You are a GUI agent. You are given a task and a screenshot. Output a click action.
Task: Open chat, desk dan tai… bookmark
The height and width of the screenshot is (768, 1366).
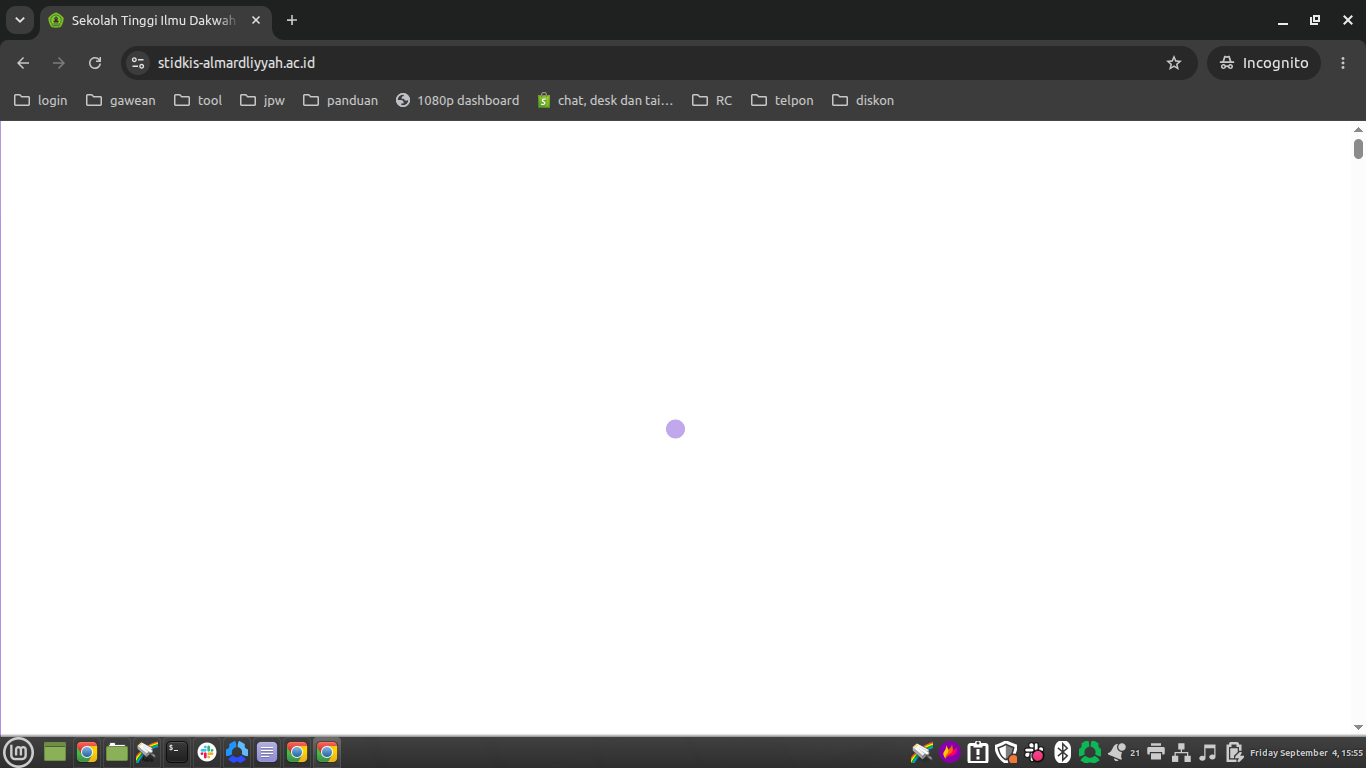(605, 100)
